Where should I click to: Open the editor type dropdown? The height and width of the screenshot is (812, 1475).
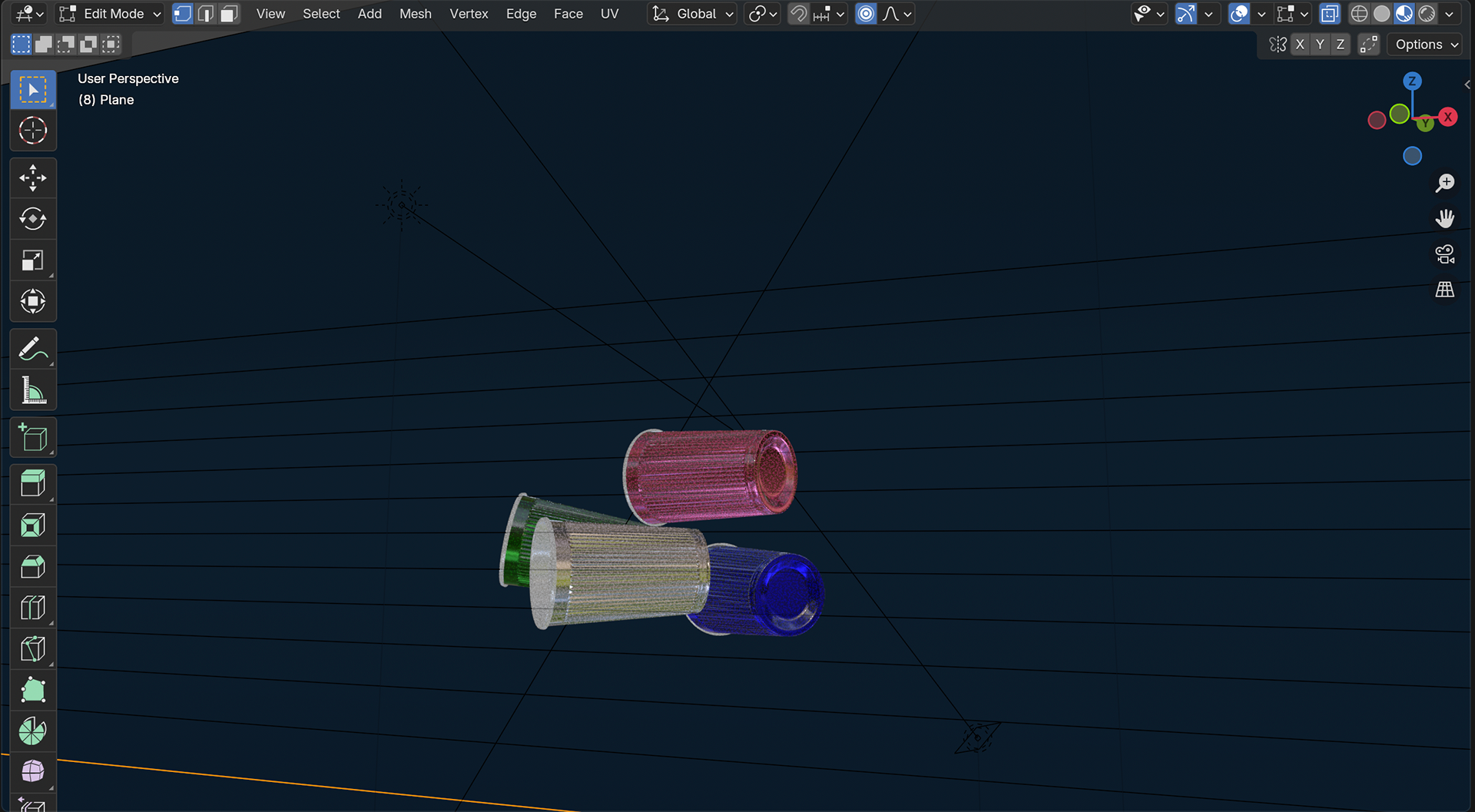pyautogui.click(x=30, y=14)
